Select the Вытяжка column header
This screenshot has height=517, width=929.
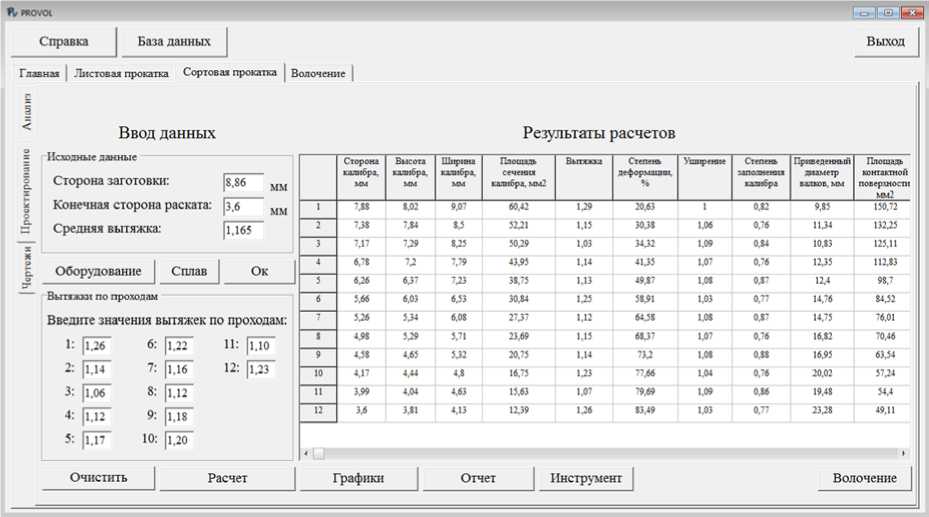pos(584,177)
